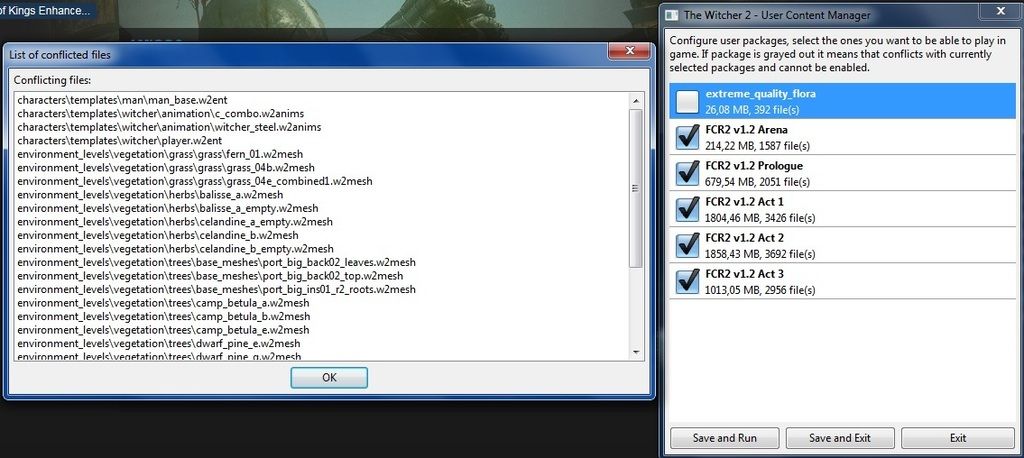Uncheck the FCR2 v1.2 Arena checkbox
The height and width of the screenshot is (458, 1024).
[687, 137]
